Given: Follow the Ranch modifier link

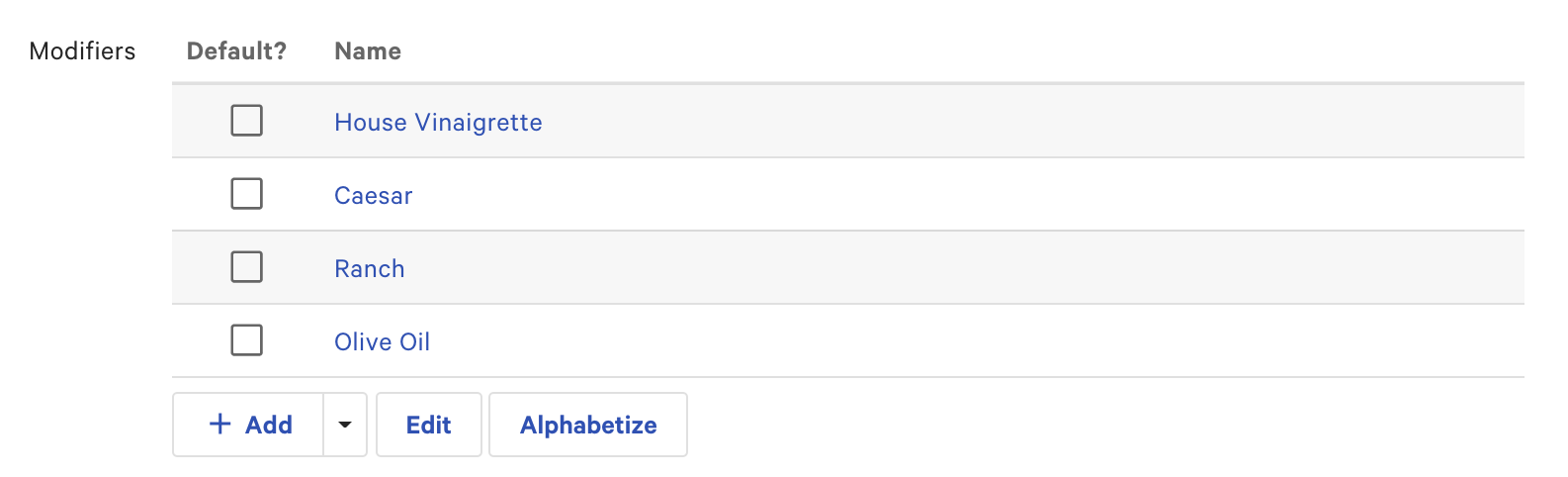Looking at the screenshot, I should tap(369, 269).
